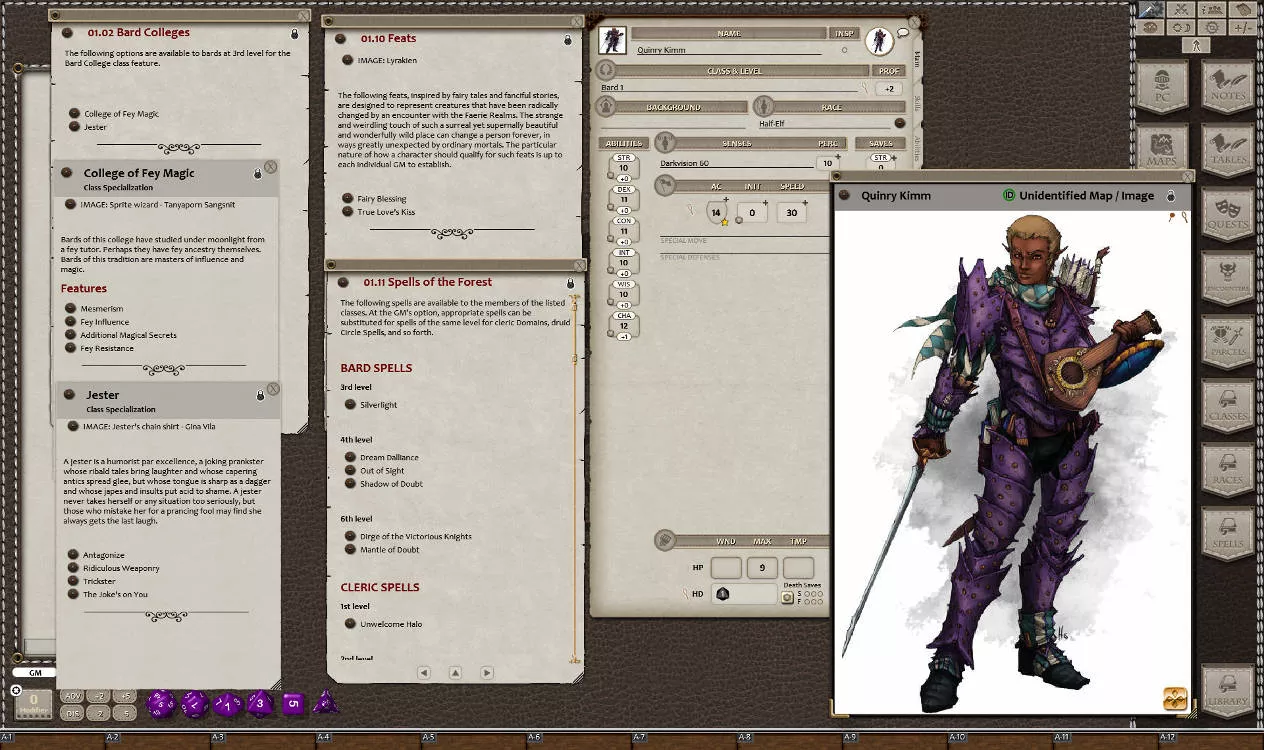
Task: Click the scrollbar in the Spells of the Forest window
Action: 575,480
